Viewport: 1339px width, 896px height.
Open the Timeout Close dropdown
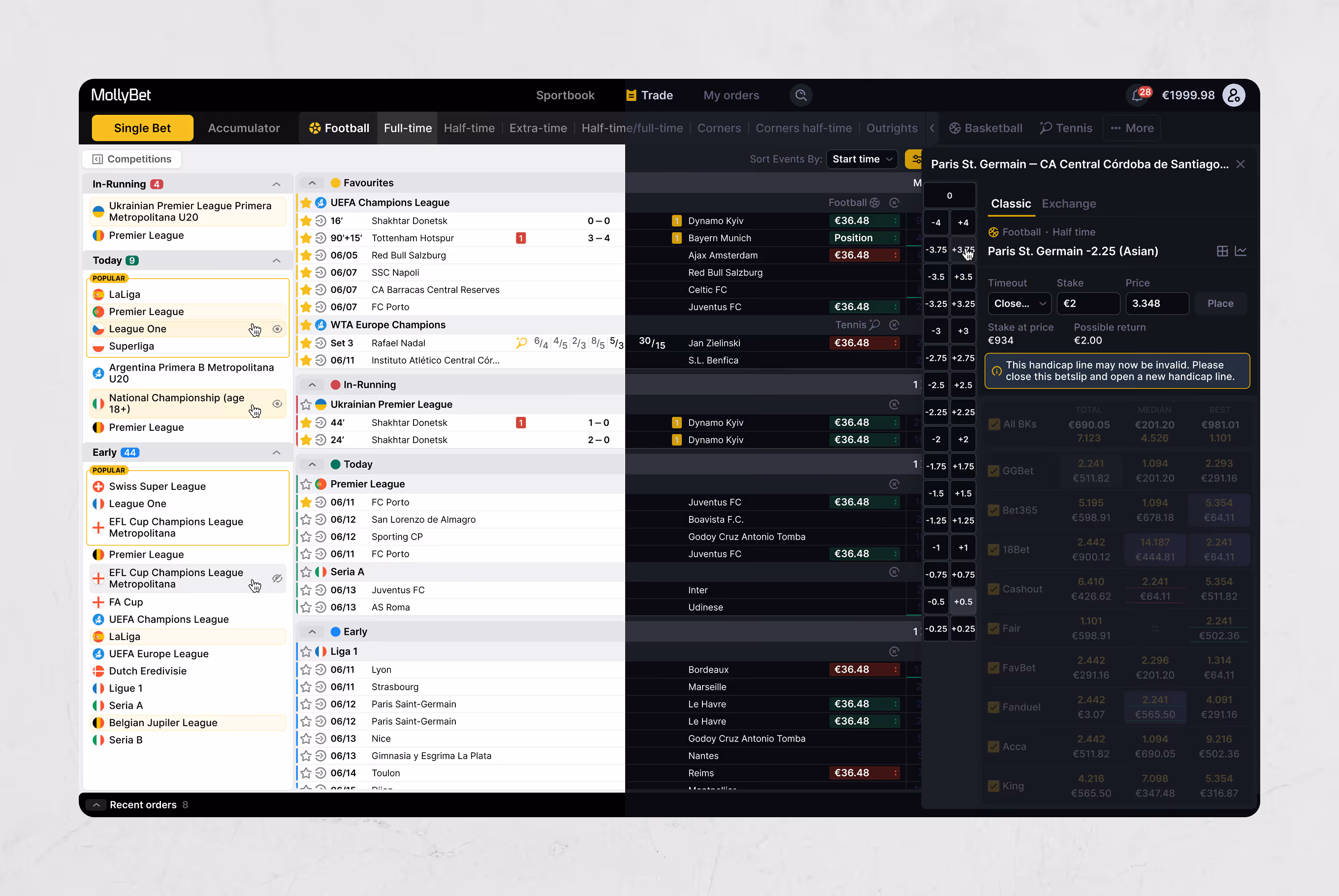1019,303
